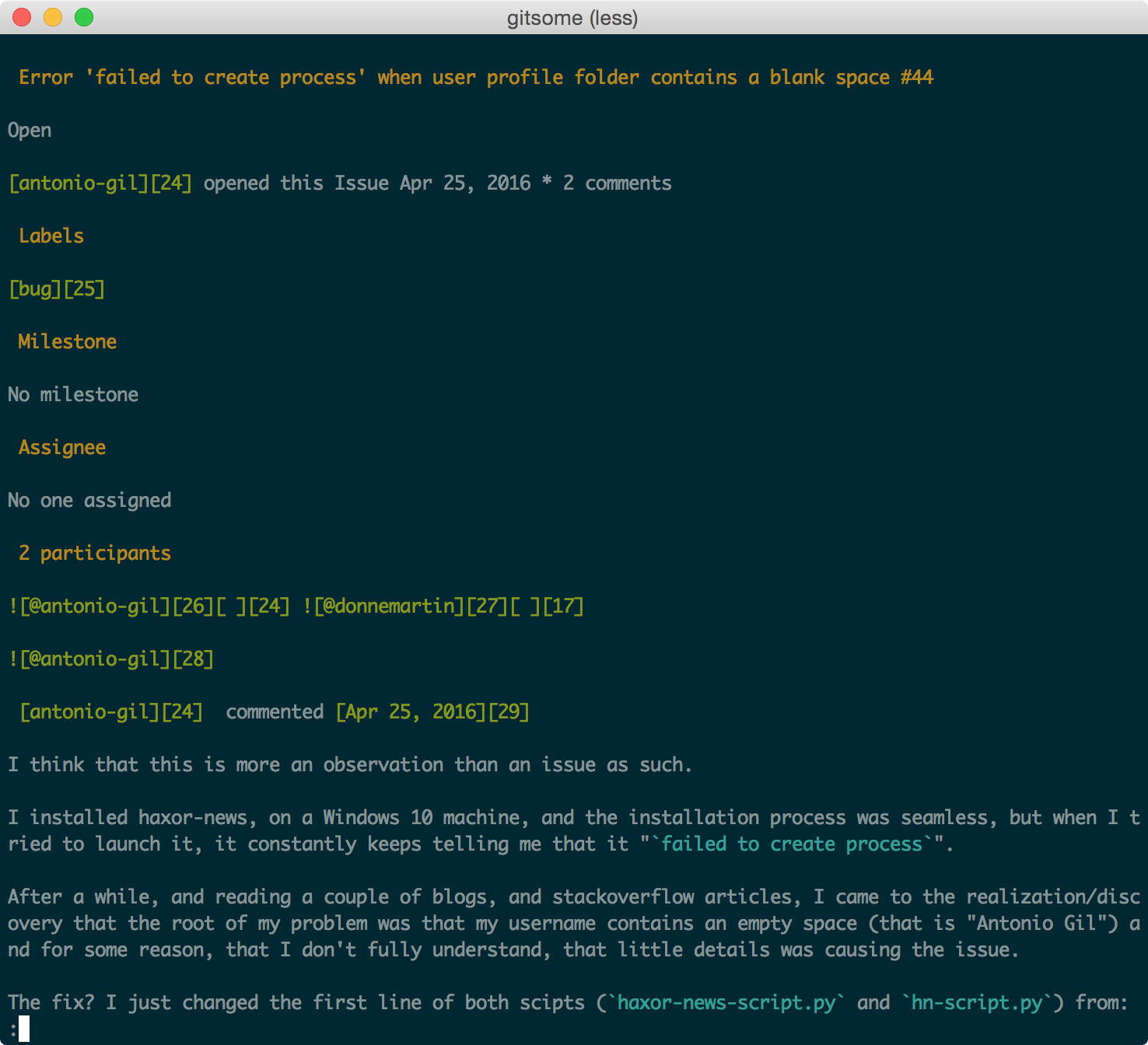Viewport: 1148px width, 1045px height.
Task: Click the green zoom window button
Action: pos(84,17)
